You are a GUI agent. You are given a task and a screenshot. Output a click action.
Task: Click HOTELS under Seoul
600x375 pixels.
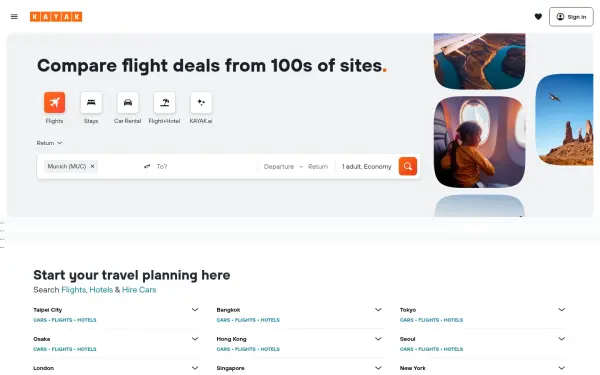coord(453,349)
